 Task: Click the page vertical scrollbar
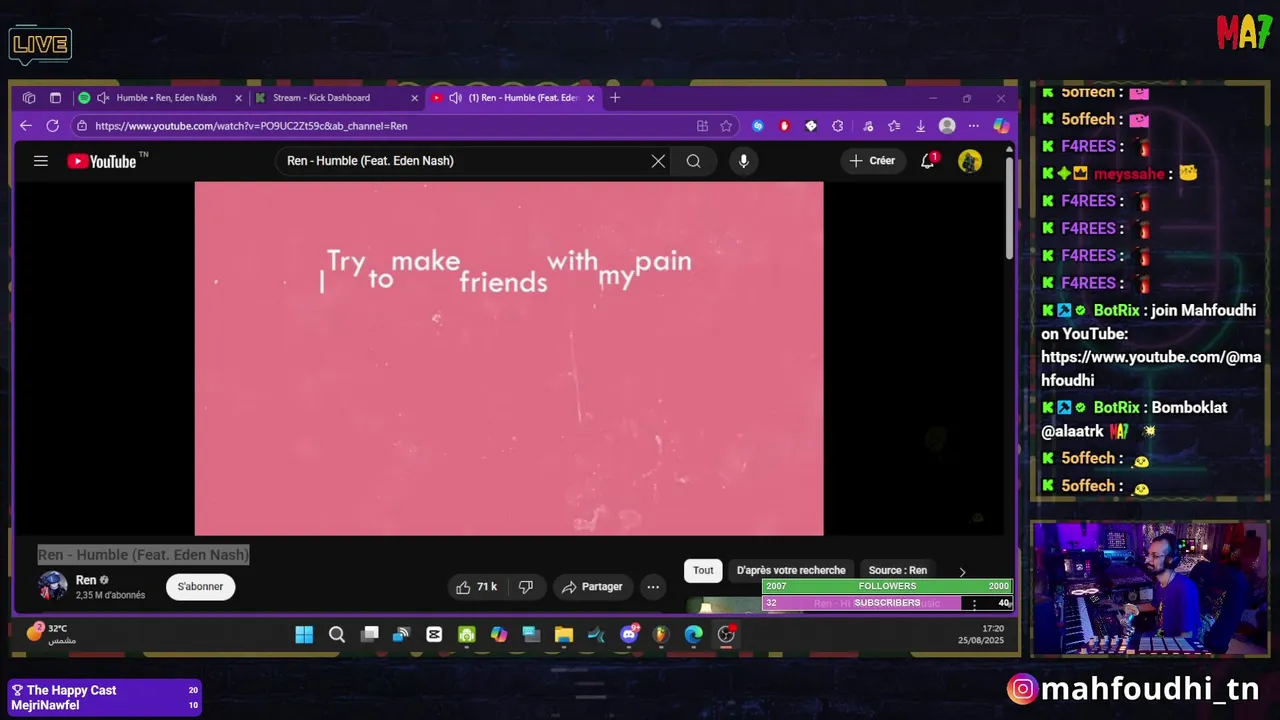[1009, 210]
